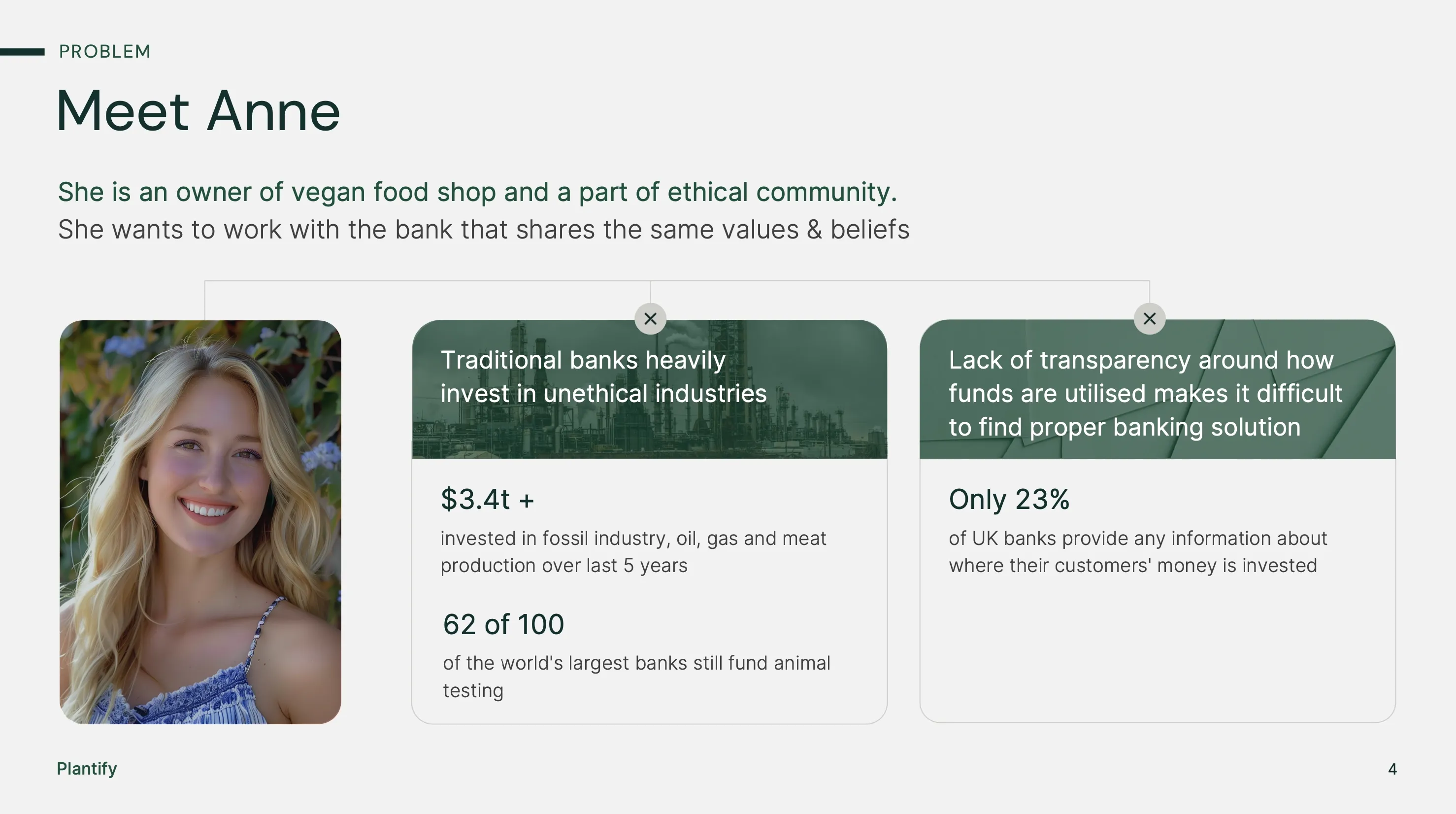Select the portrait photo of Anne
1456x814 pixels.
pyautogui.click(x=200, y=521)
